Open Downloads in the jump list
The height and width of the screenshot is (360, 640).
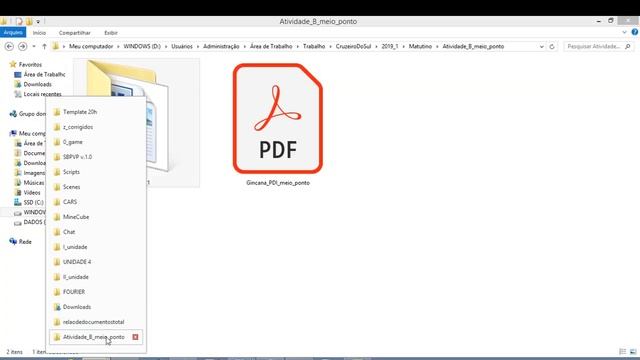[x=96, y=307]
